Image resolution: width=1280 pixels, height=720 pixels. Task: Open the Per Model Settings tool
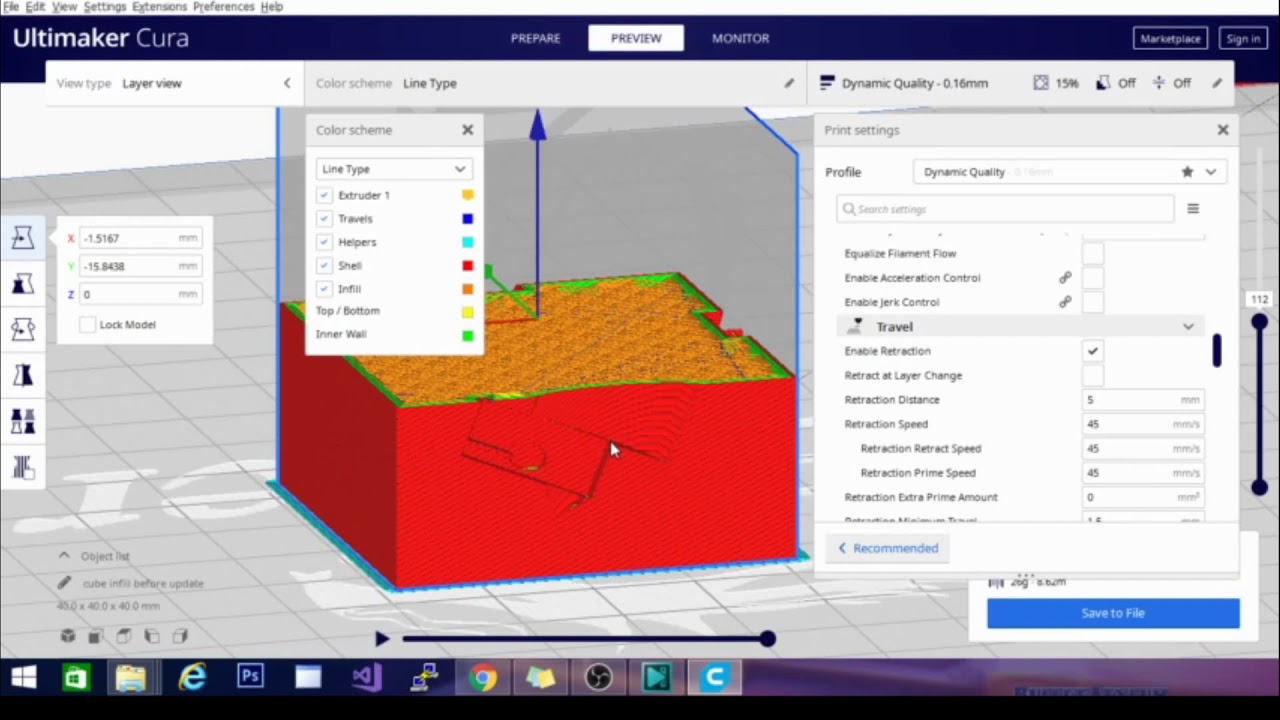pos(22,421)
